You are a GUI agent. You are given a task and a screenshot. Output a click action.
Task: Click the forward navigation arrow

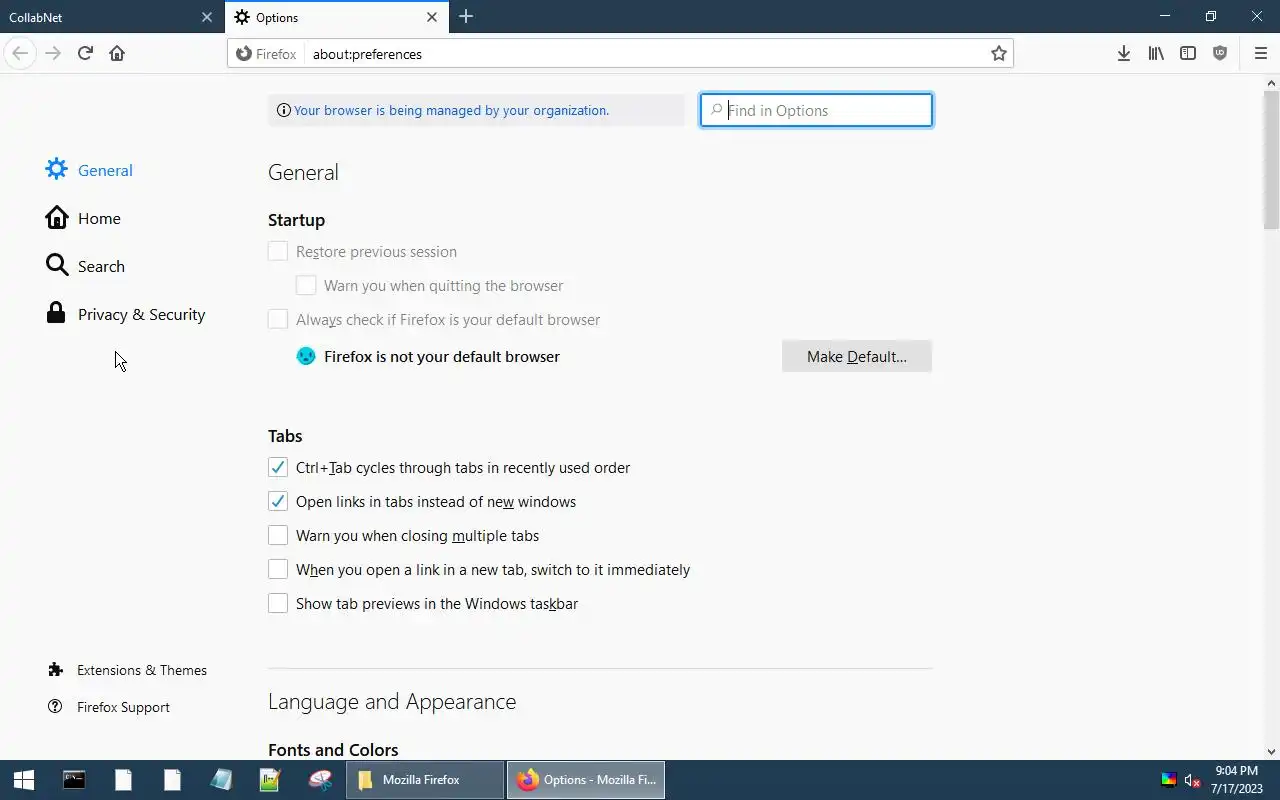pos(53,53)
